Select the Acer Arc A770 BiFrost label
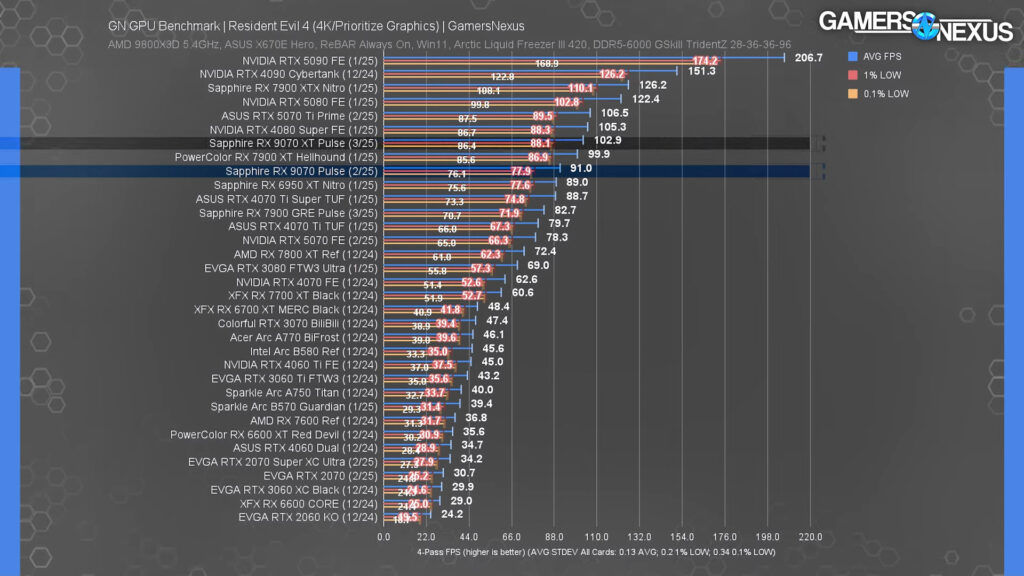The height and width of the screenshot is (576, 1024). 304,338
